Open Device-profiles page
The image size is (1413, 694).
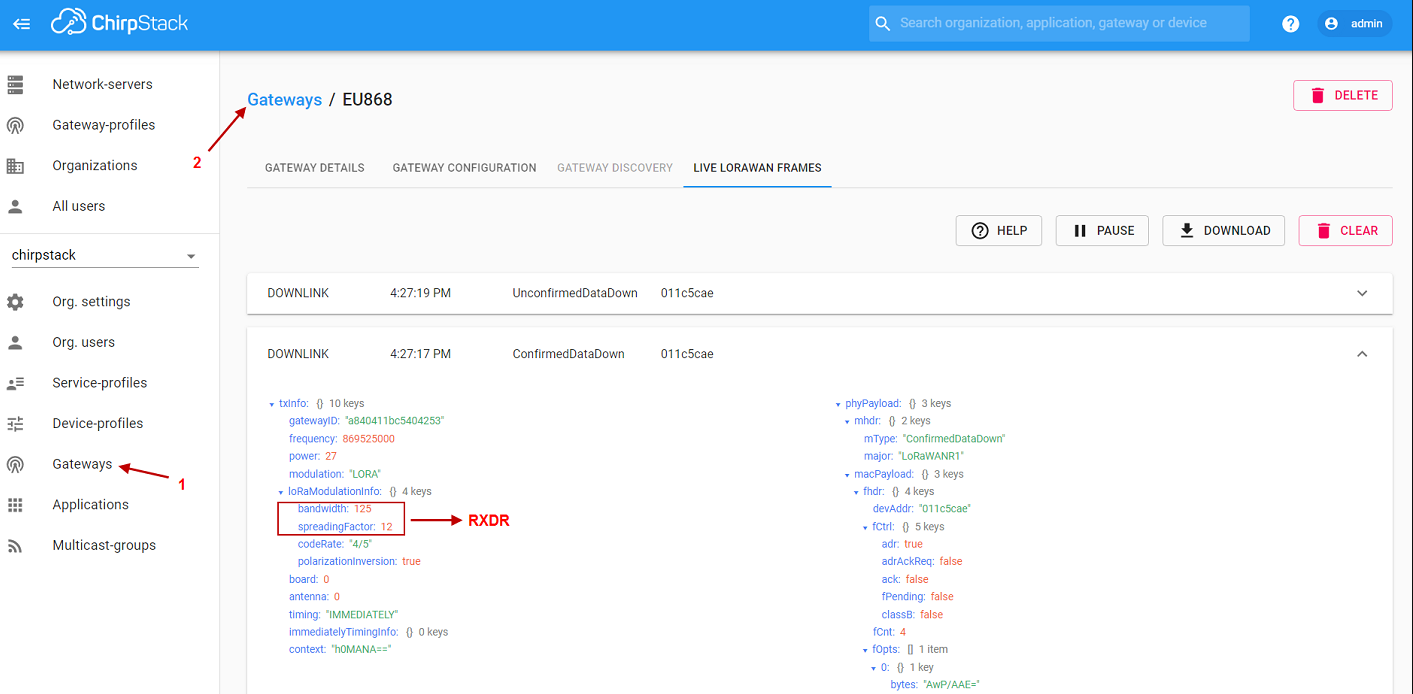[98, 424]
